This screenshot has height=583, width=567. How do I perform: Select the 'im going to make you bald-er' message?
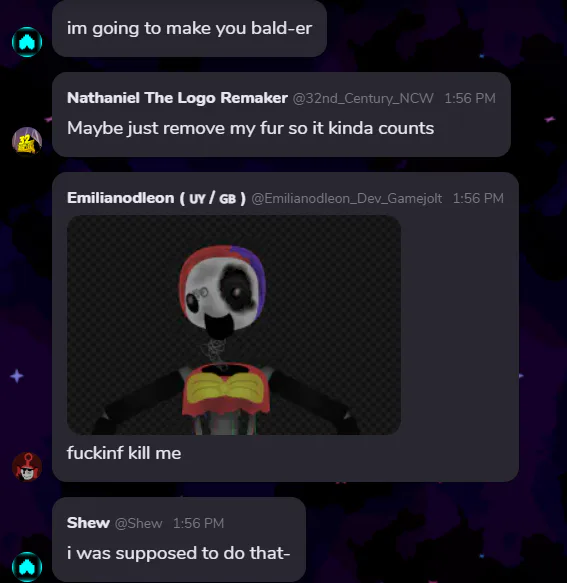189,29
